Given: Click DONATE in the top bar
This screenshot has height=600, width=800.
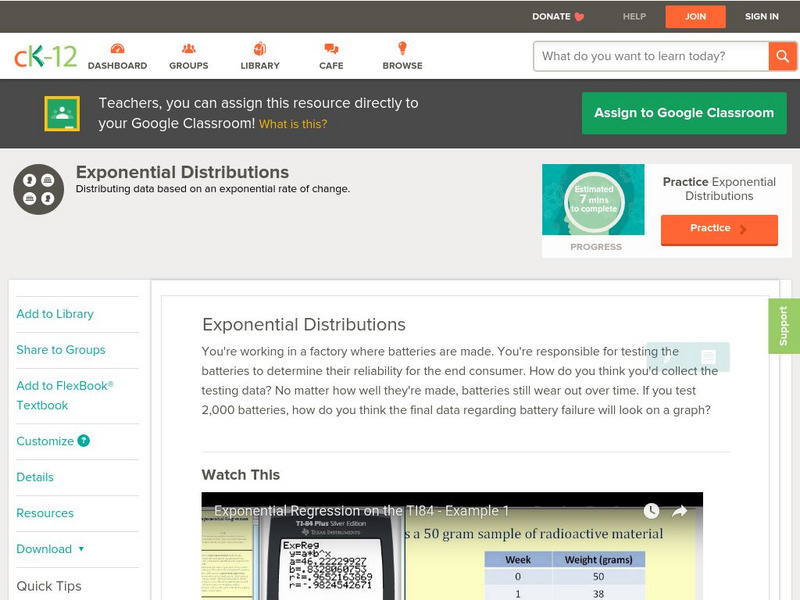Looking at the screenshot, I should [x=551, y=16].
